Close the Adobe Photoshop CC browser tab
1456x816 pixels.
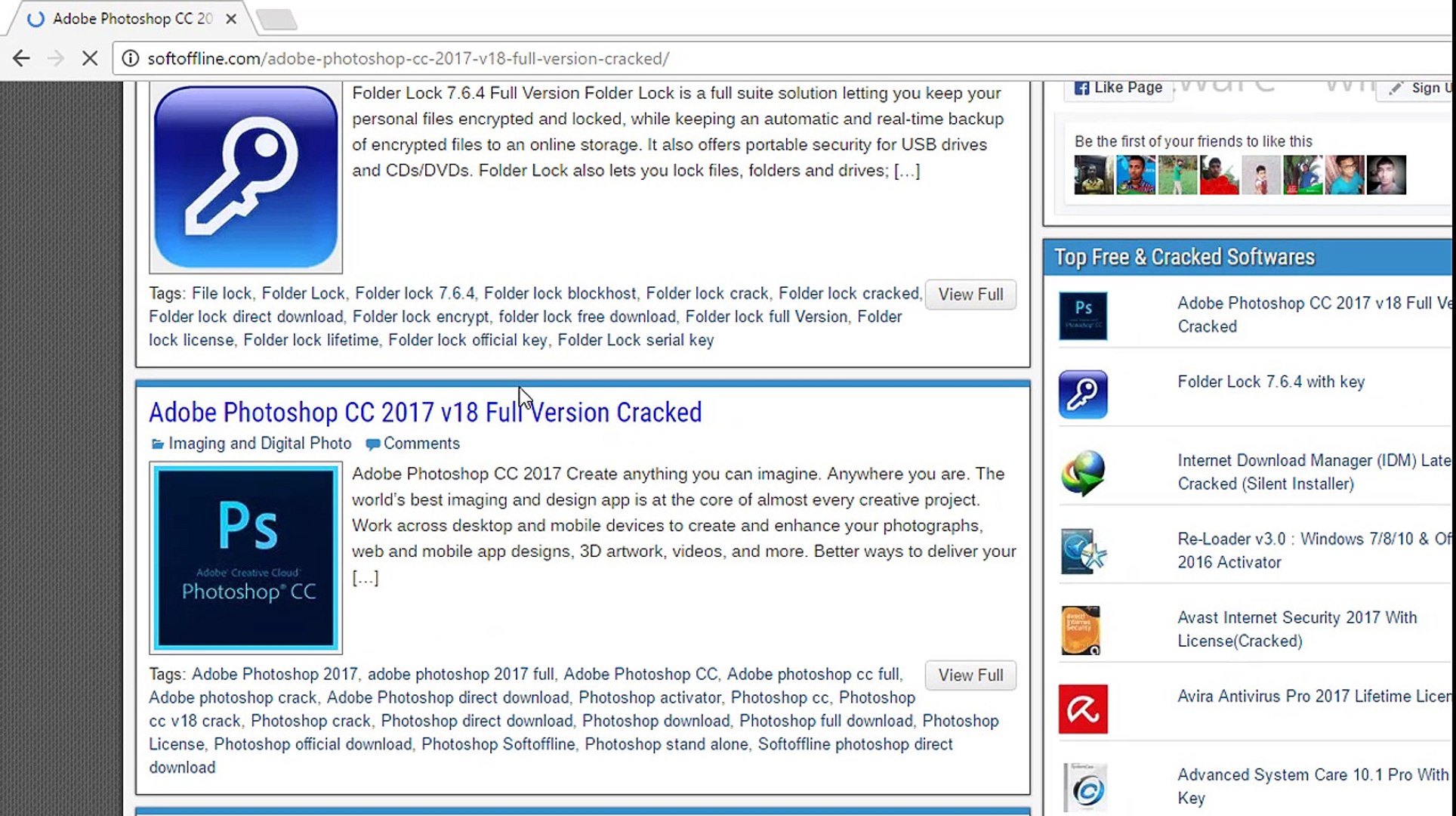click(x=231, y=19)
